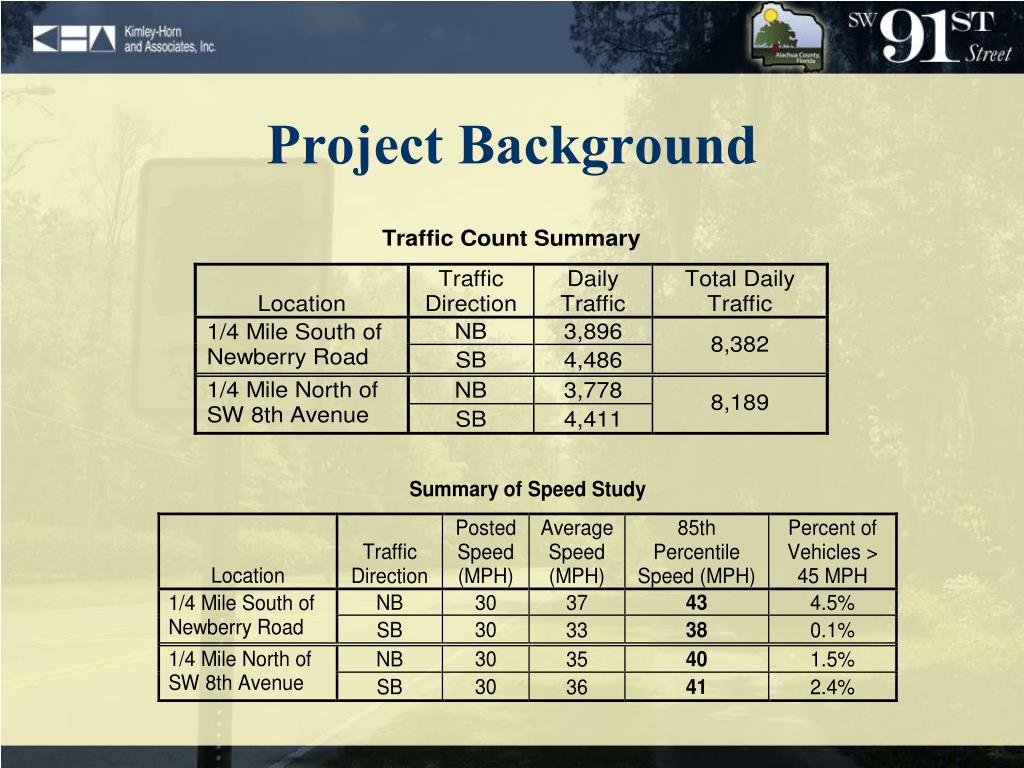This screenshot has height=768, width=1024.
Task: Select the 8,382 total daily traffic cell
Action: point(740,344)
